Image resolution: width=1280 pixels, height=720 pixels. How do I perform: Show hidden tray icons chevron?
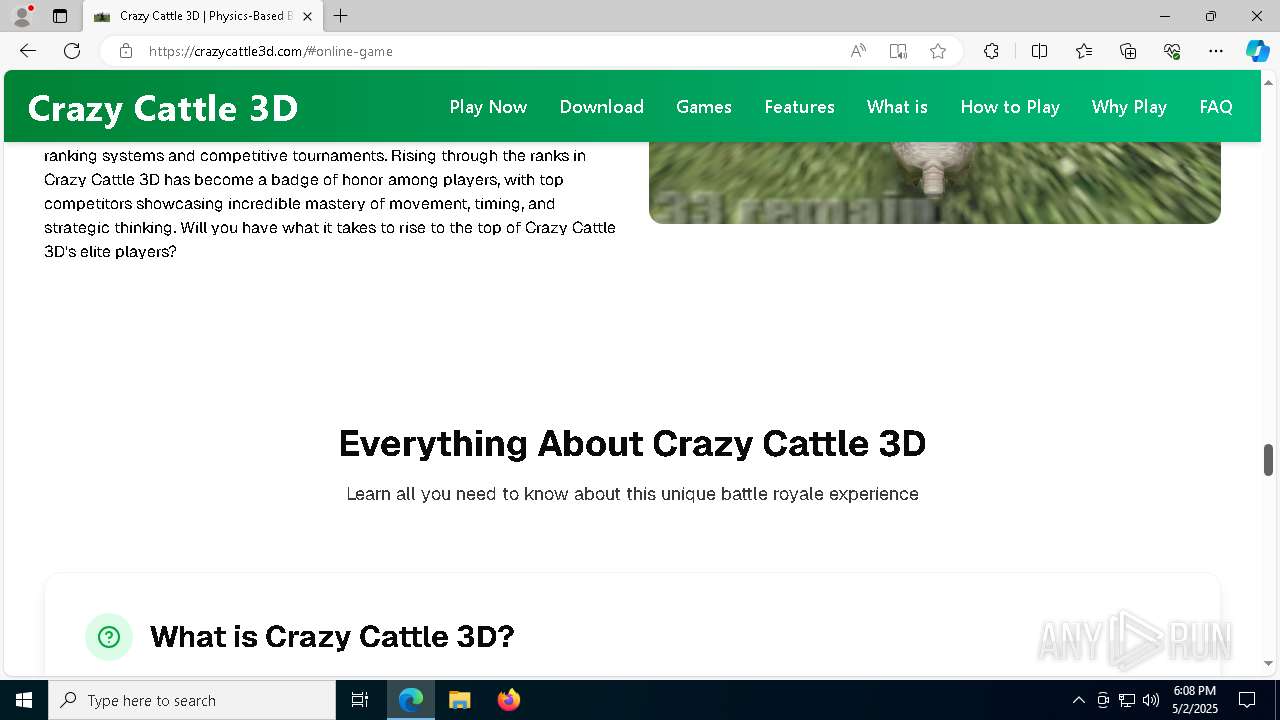point(1078,700)
